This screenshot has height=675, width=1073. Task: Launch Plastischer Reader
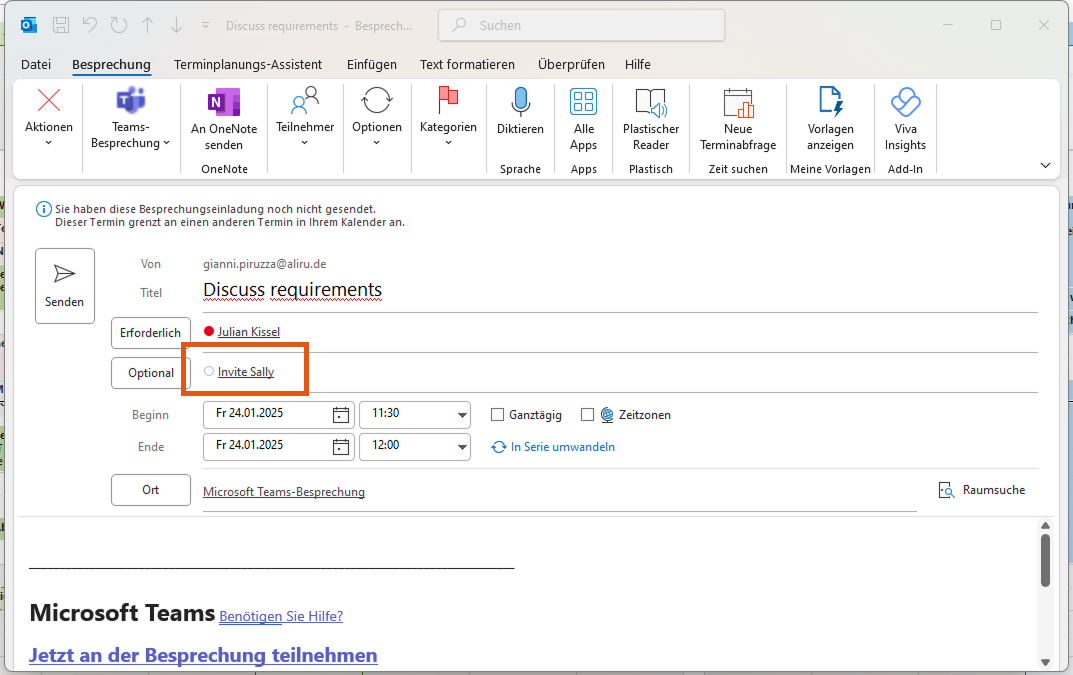point(651,120)
